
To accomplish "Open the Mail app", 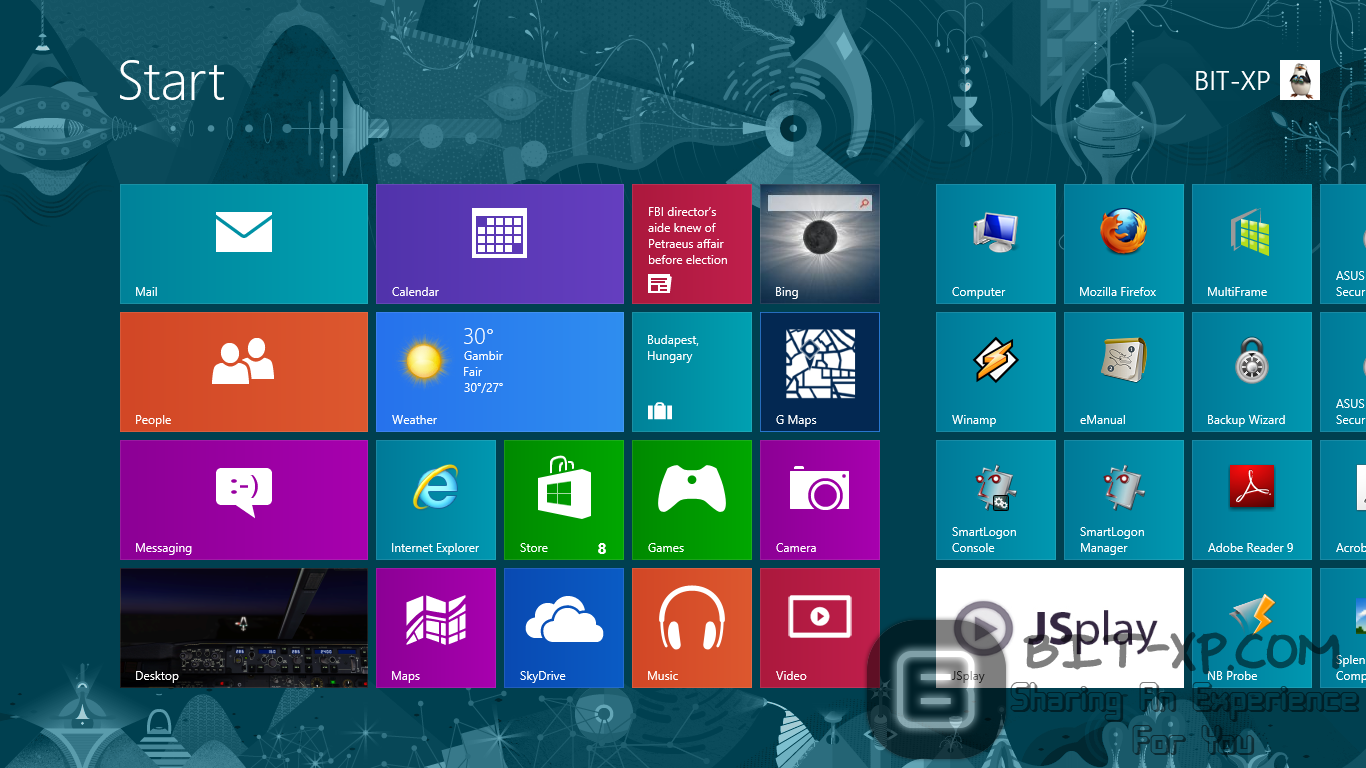I will coord(243,243).
